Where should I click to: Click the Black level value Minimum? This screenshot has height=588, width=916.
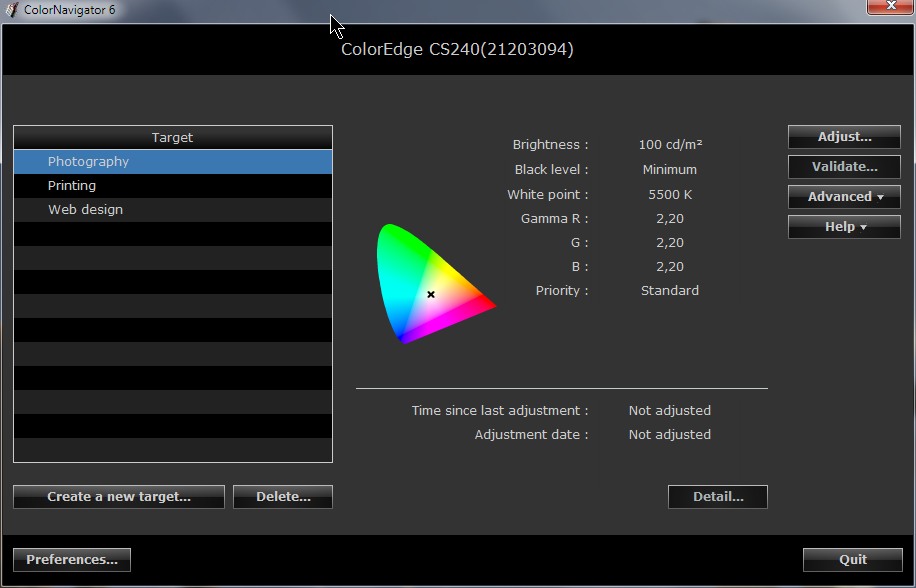click(x=669, y=170)
